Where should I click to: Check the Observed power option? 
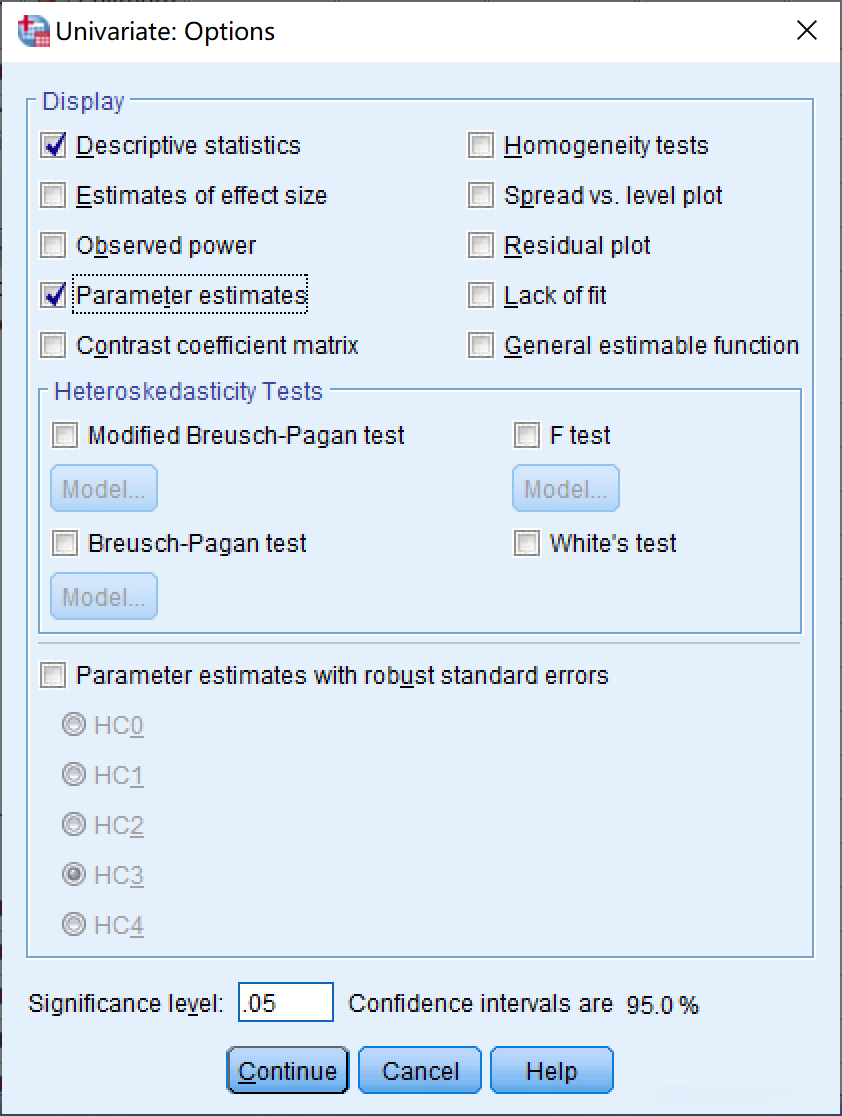point(53,246)
